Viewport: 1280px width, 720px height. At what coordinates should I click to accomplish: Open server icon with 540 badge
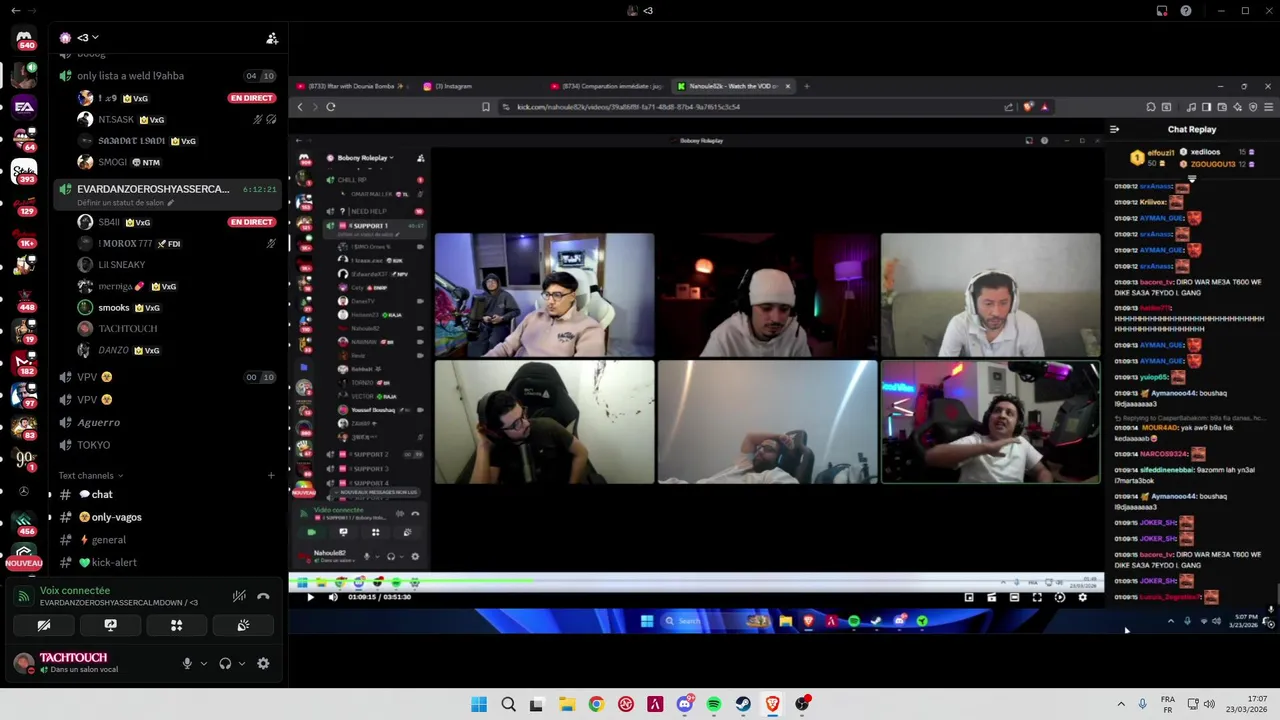(24, 40)
